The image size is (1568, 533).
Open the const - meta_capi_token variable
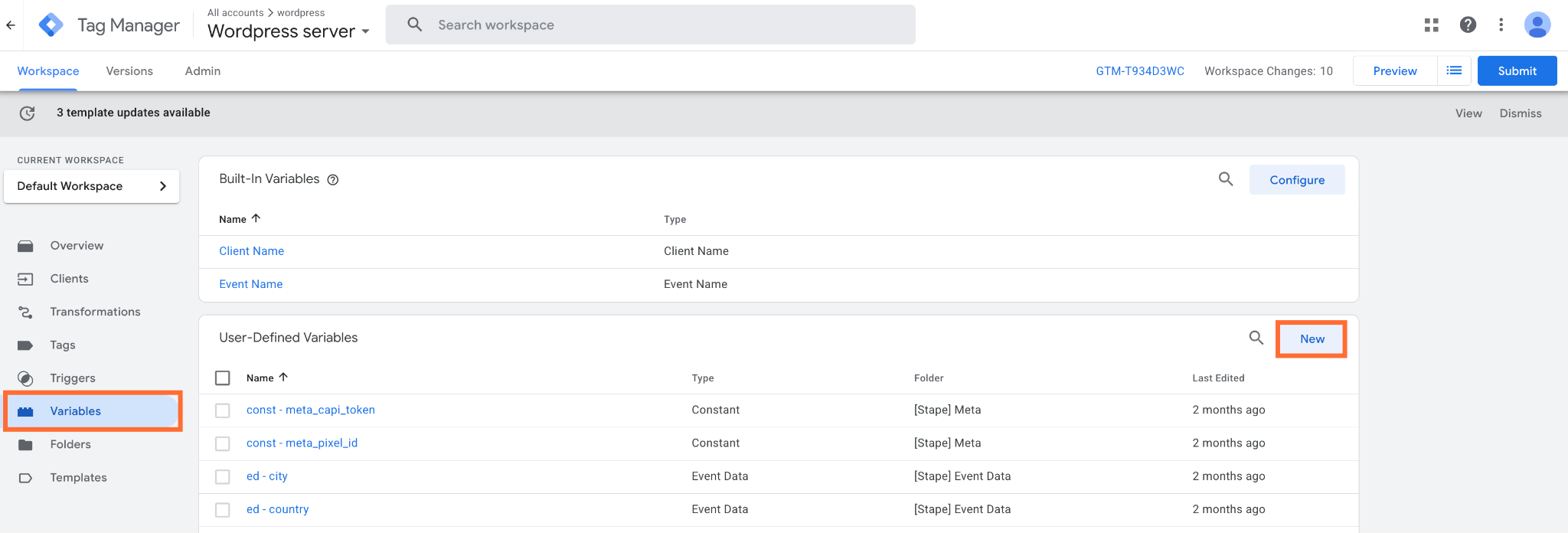click(x=311, y=410)
